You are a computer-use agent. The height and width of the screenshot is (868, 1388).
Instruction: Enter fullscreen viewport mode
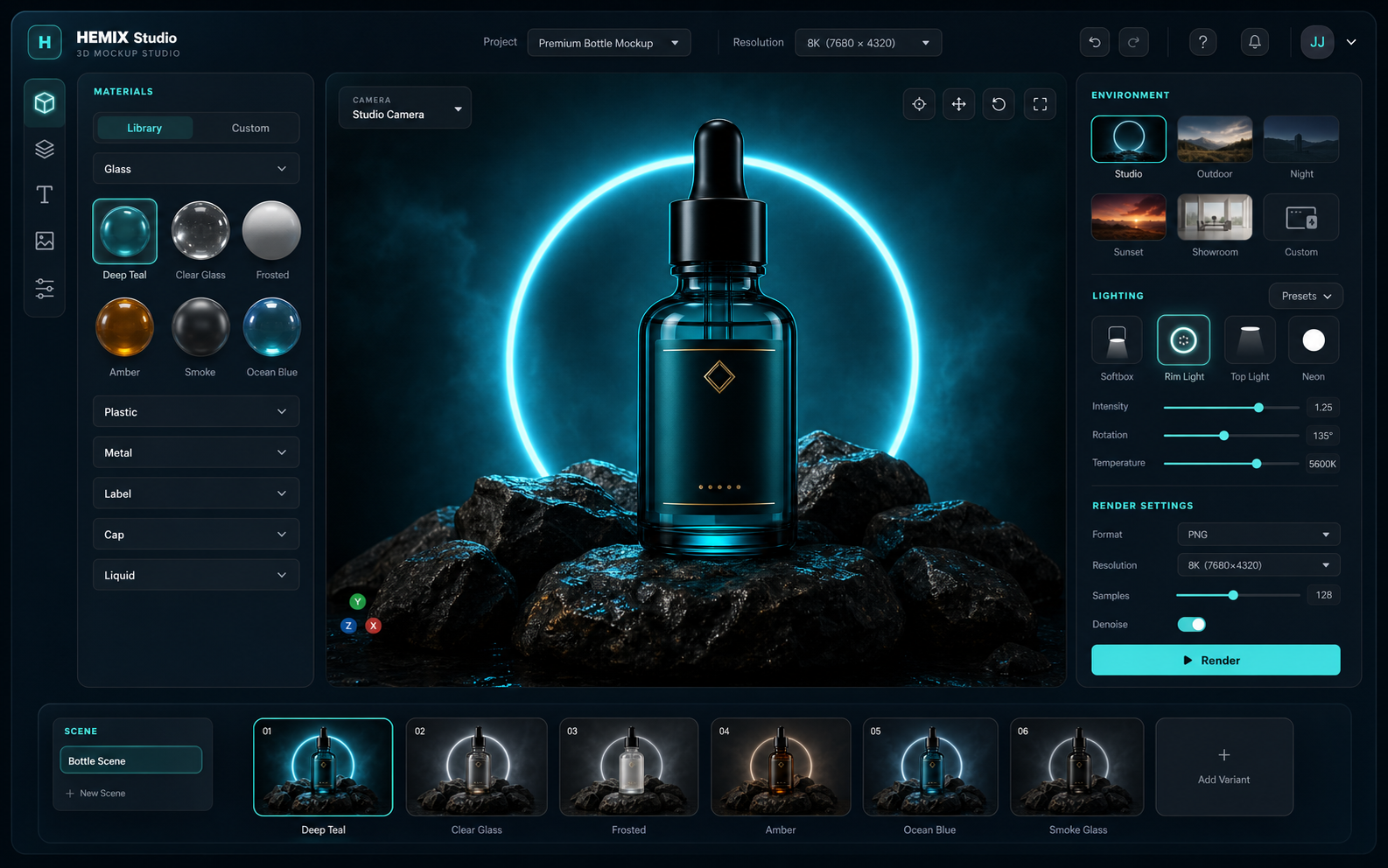[x=1040, y=104]
